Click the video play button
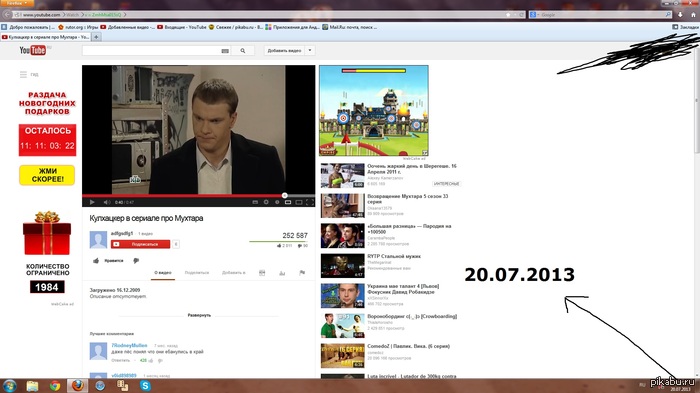The height and width of the screenshot is (393, 700). 92,202
